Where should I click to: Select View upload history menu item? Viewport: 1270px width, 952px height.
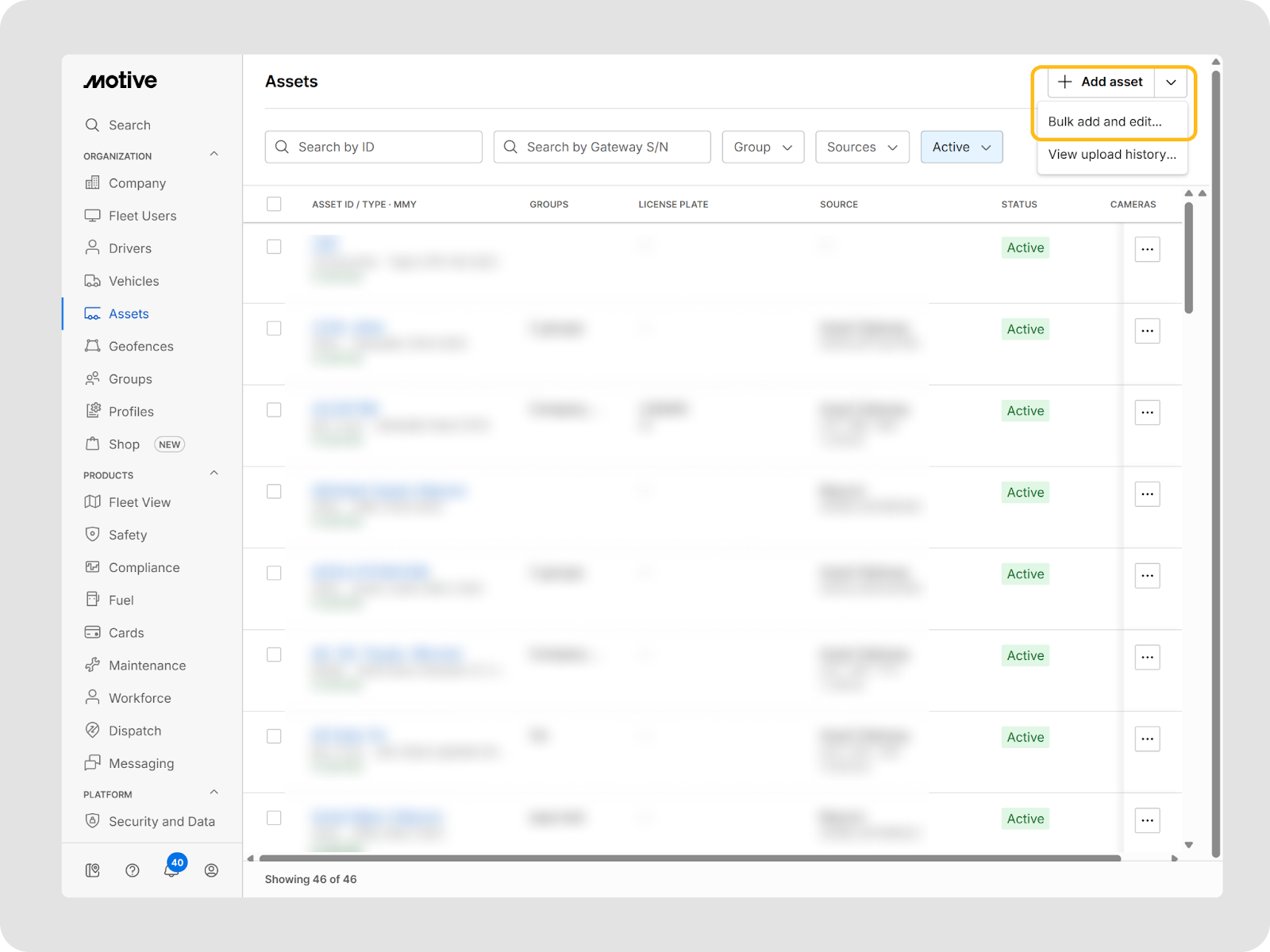tap(1111, 154)
